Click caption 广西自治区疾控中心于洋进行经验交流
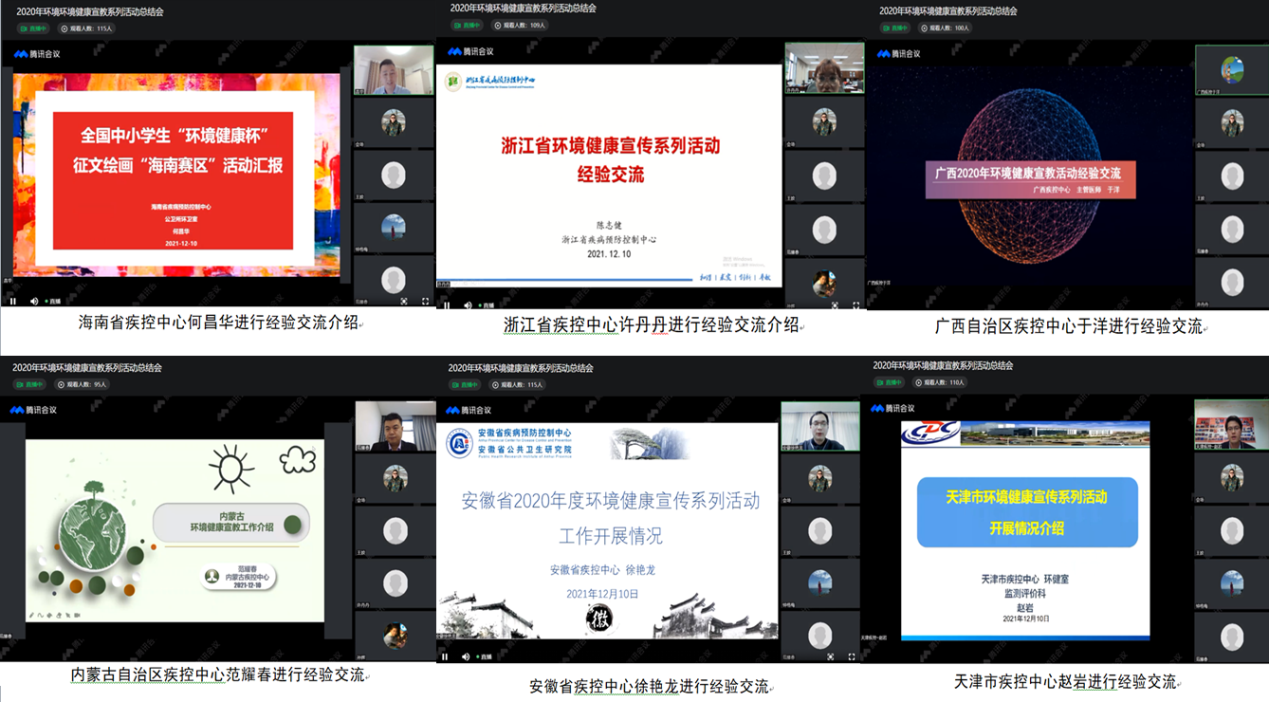Screen dimensions: 1269x702 coord(1069,326)
